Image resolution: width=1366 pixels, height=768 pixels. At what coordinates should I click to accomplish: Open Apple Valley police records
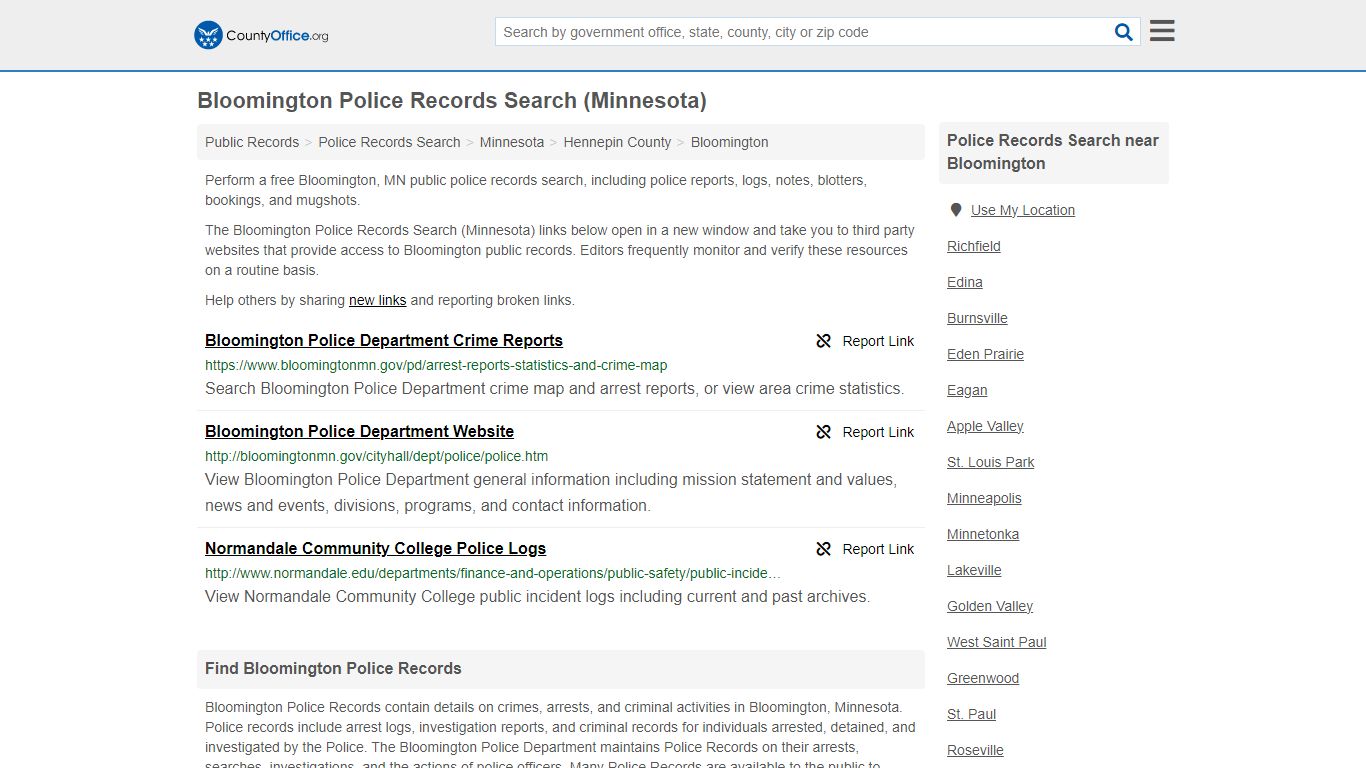(x=985, y=426)
